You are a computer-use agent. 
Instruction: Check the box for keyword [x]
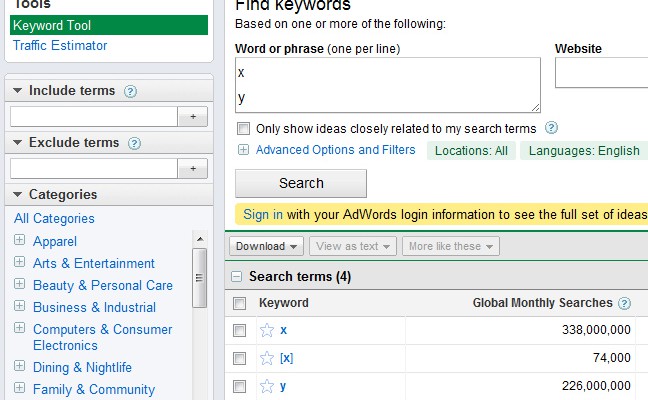pos(239,358)
